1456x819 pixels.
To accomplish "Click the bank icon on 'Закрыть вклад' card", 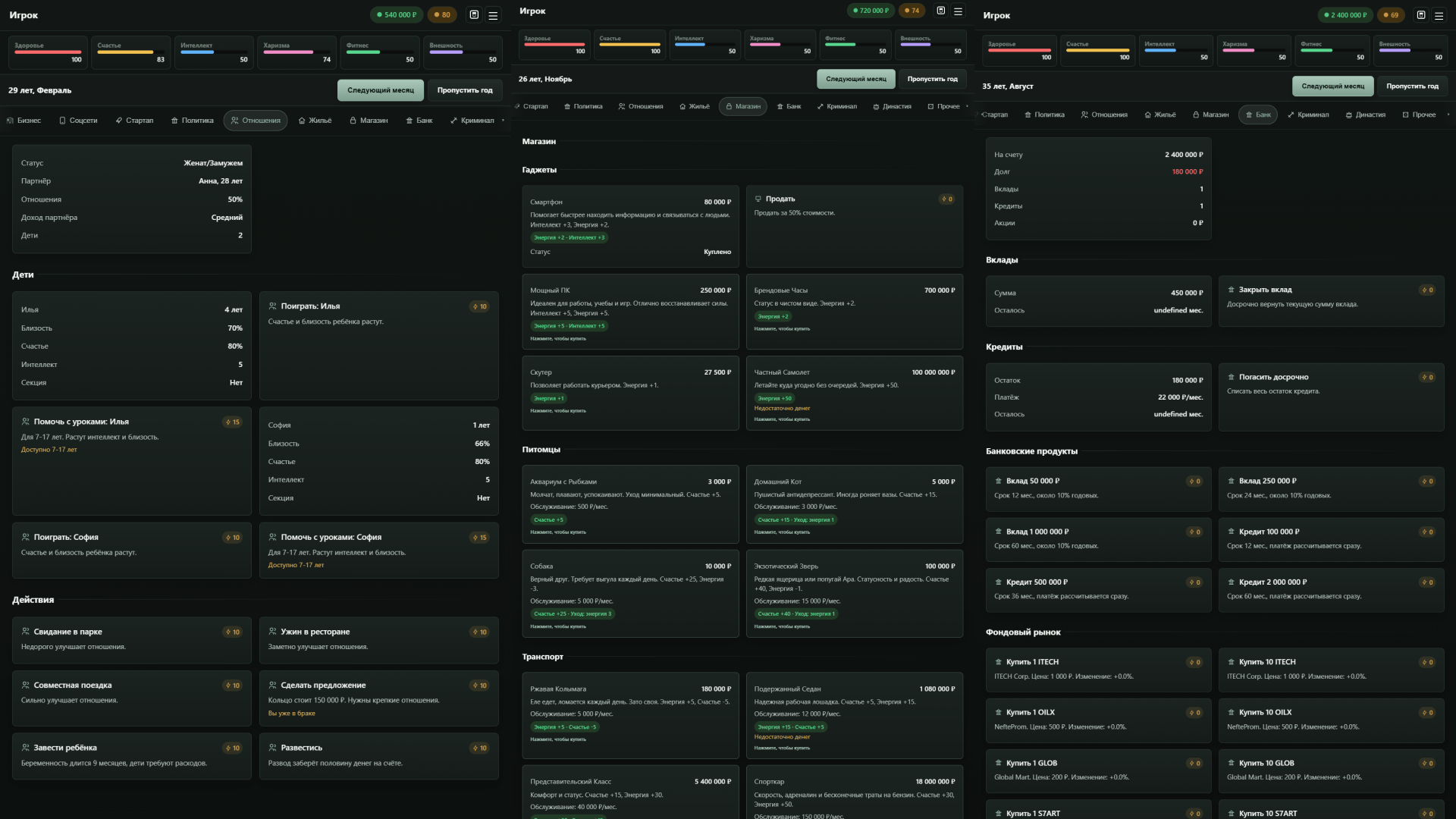I will pos(1231,290).
